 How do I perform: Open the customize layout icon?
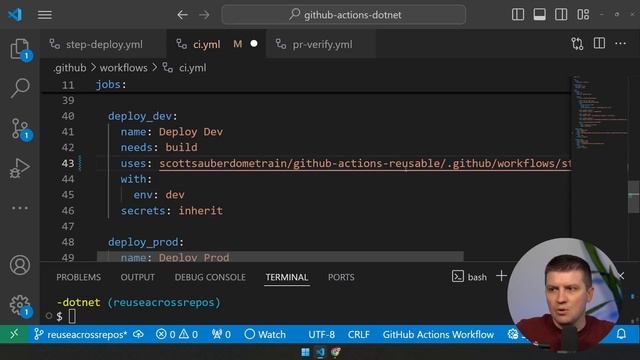[583, 15]
